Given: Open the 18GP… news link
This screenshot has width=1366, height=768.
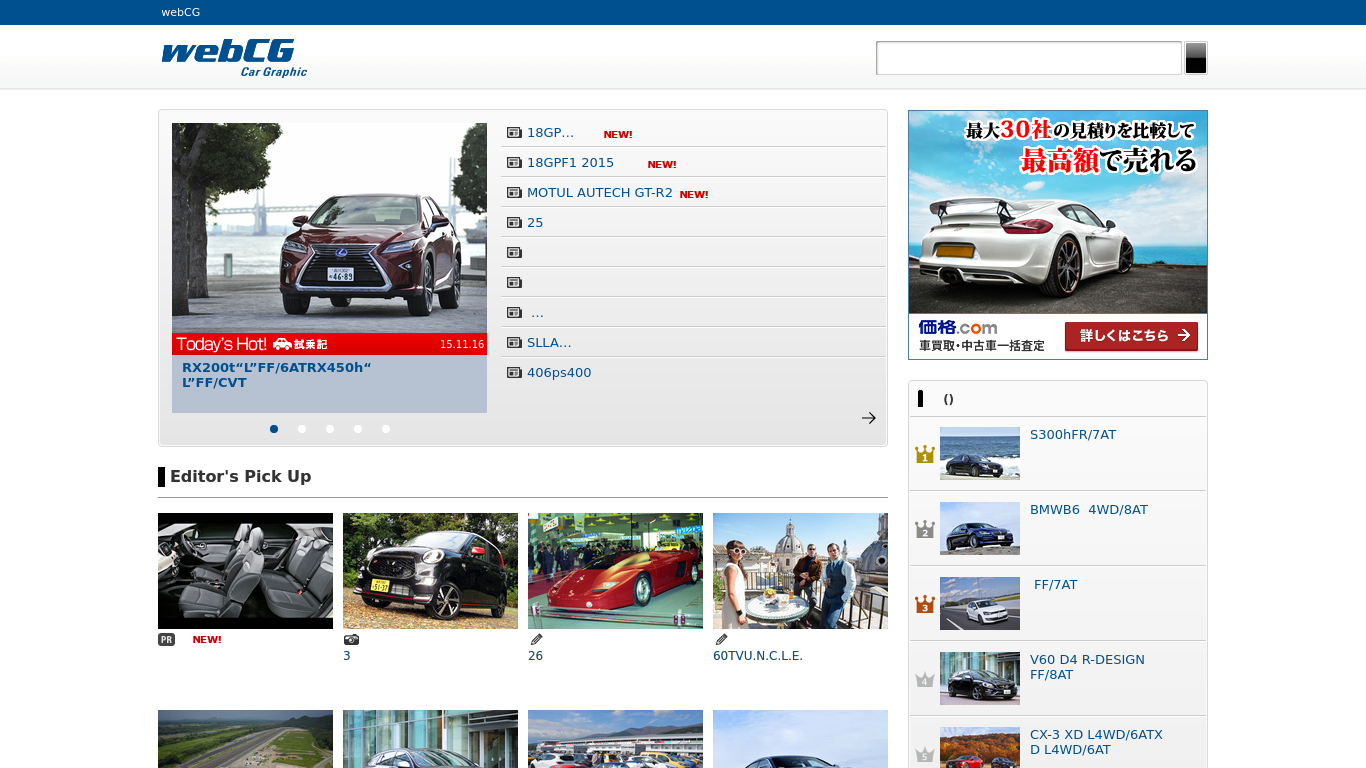Looking at the screenshot, I should [x=551, y=133].
